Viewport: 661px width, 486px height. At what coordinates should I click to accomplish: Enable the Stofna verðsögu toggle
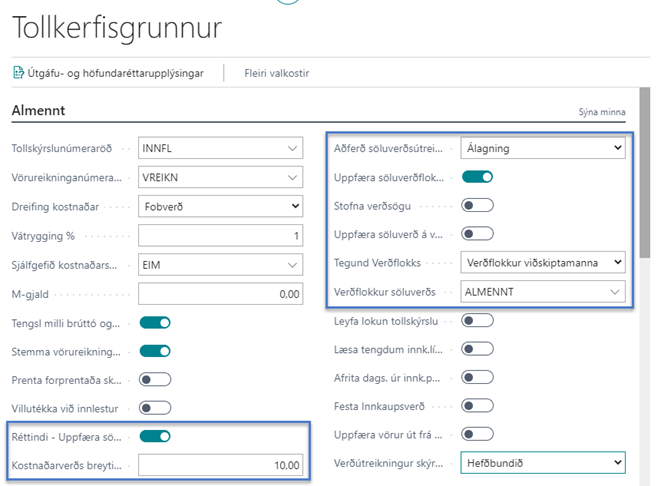pos(478,206)
